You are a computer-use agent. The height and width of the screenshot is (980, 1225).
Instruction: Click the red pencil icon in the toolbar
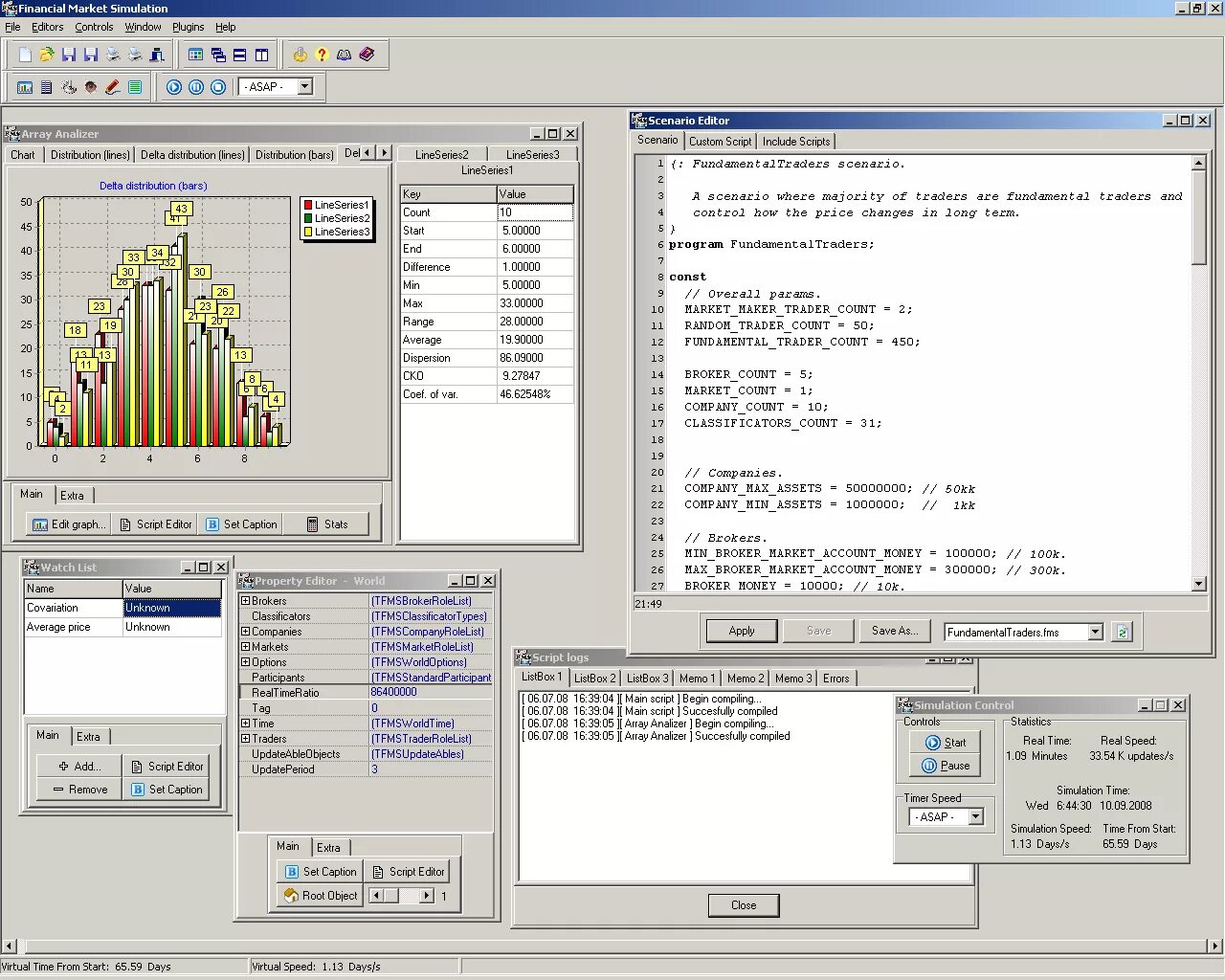[x=112, y=87]
